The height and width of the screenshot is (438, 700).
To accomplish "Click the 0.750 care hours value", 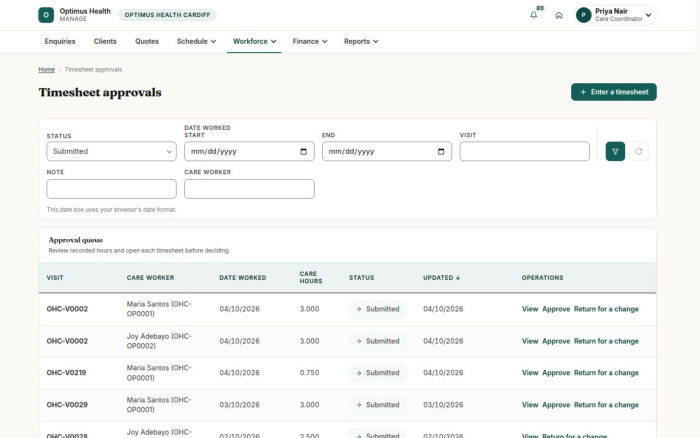I will (x=309, y=373).
